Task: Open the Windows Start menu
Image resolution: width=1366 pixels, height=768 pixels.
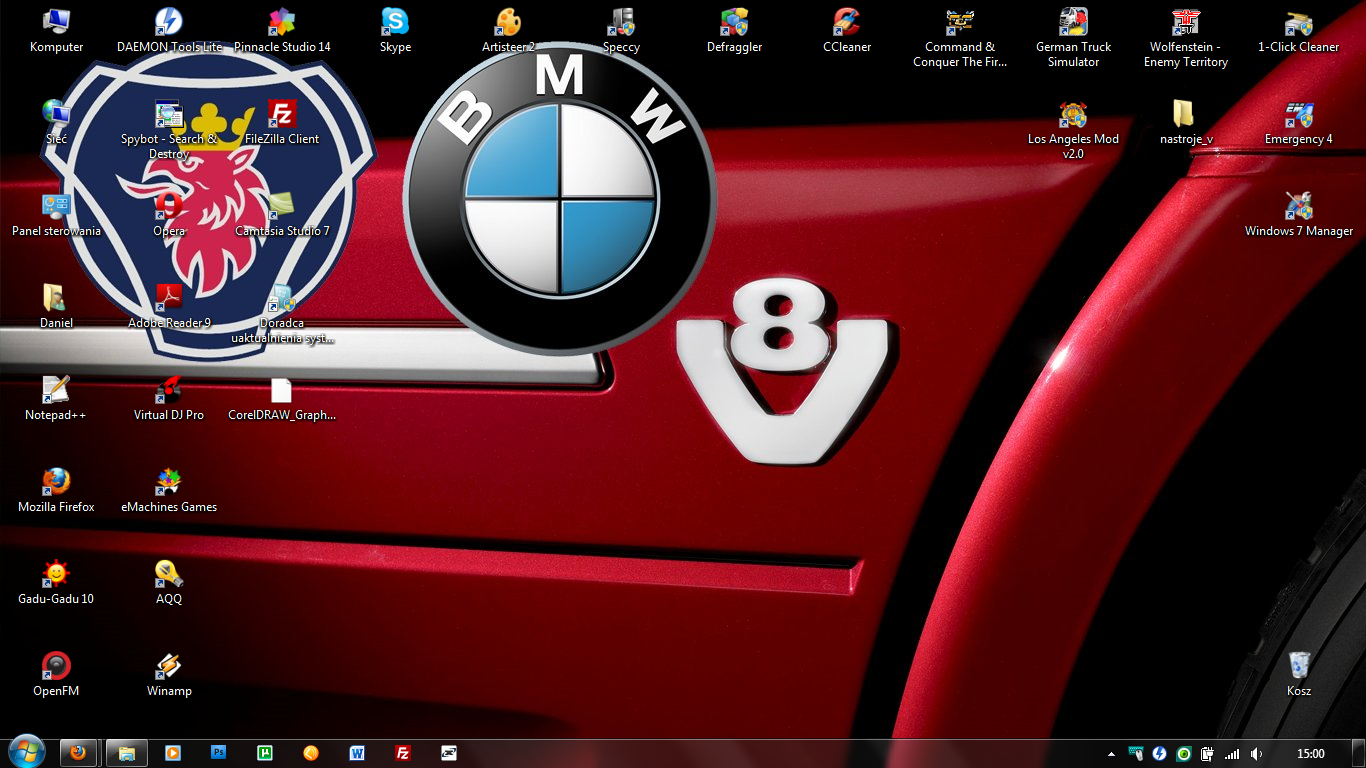Action: point(26,752)
